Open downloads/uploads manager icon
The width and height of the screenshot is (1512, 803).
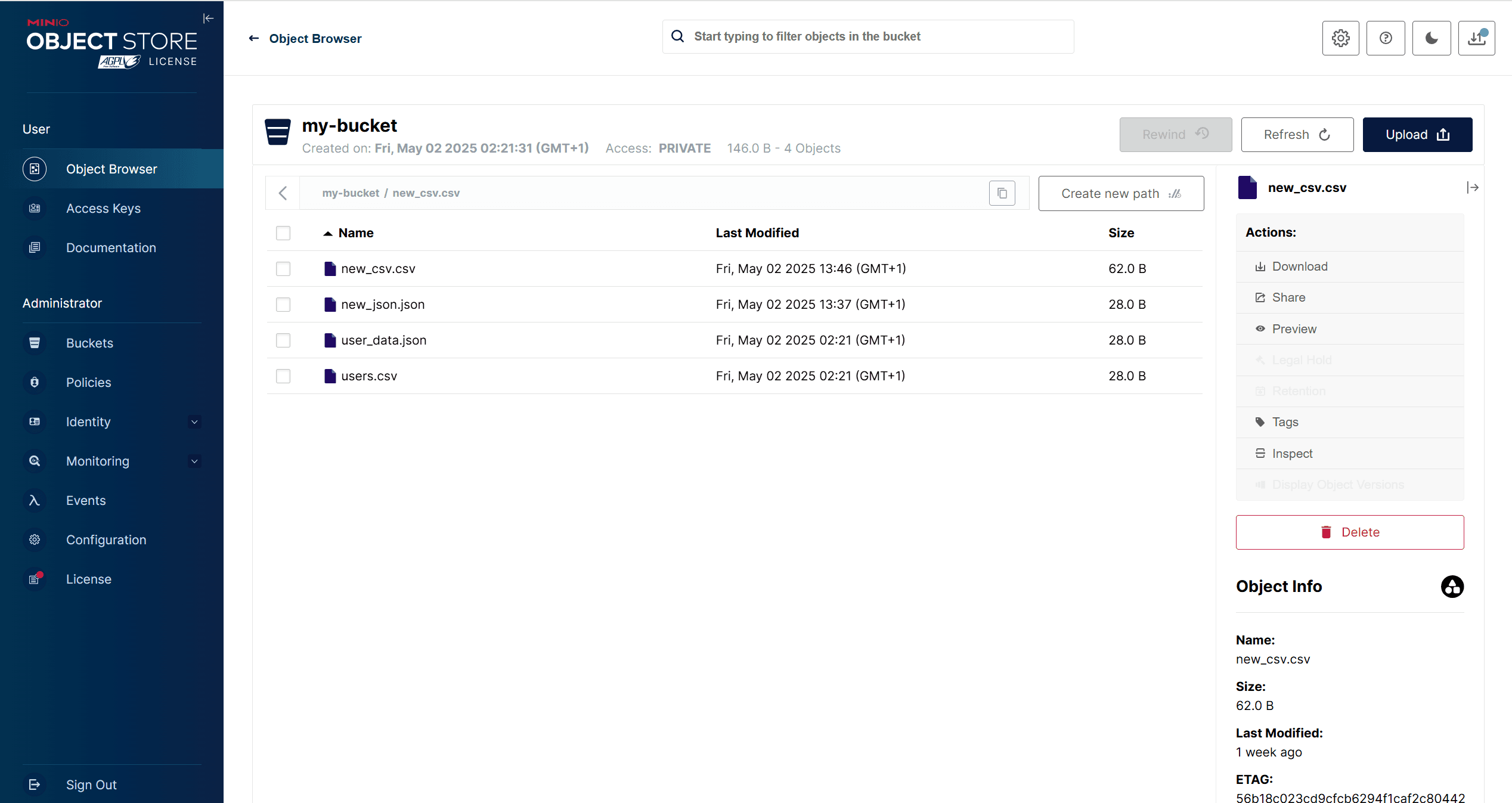coord(1476,38)
